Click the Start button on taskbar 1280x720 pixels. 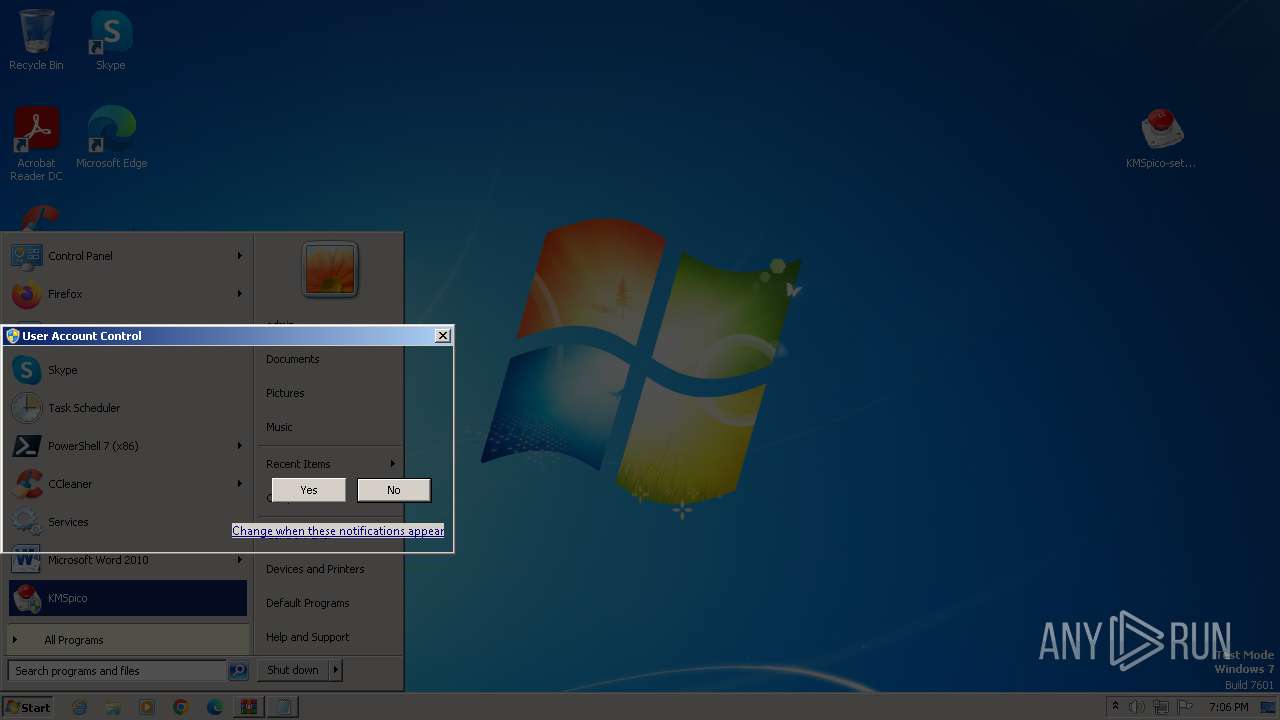pos(28,707)
